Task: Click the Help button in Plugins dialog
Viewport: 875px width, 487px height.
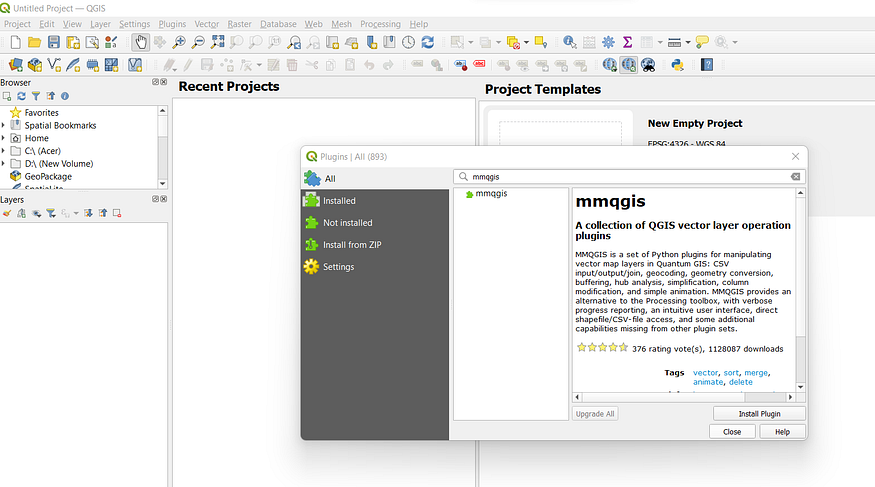Action: pyautogui.click(x=782, y=432)
